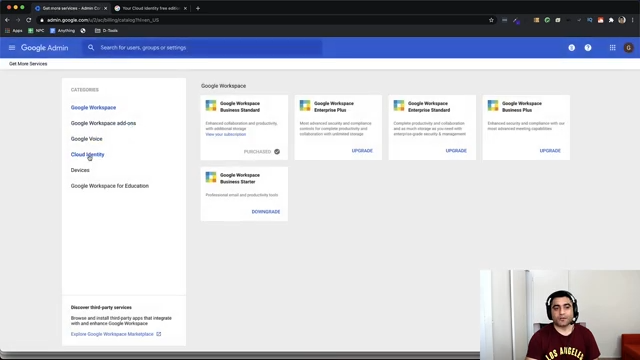
Task: Select the Google Workspace category
Action: pos(93,107)
